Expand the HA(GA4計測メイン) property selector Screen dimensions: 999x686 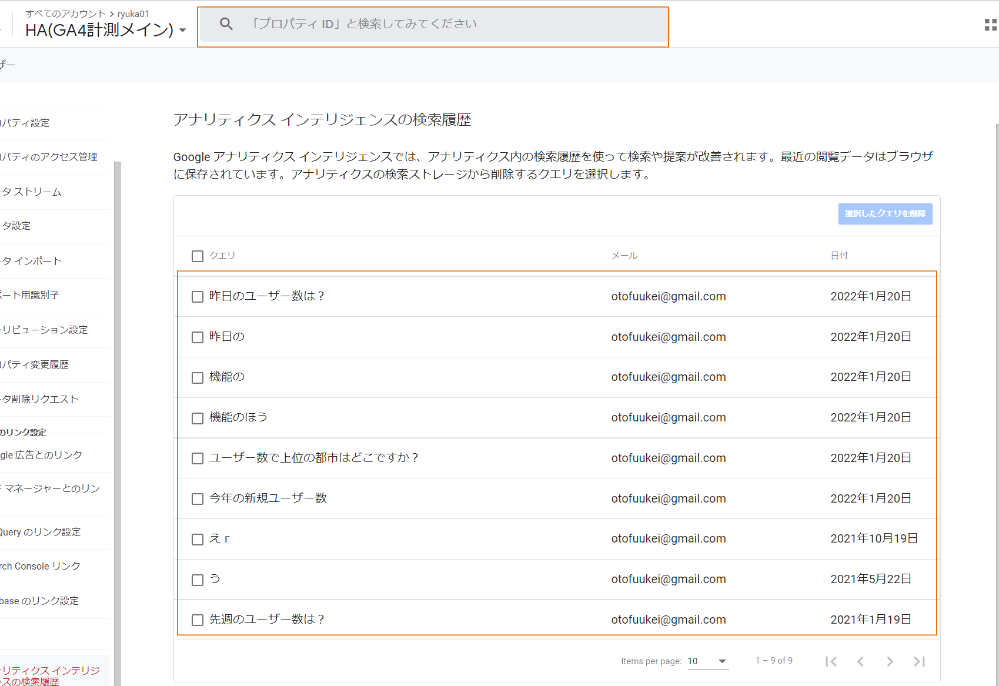point(183,30)
